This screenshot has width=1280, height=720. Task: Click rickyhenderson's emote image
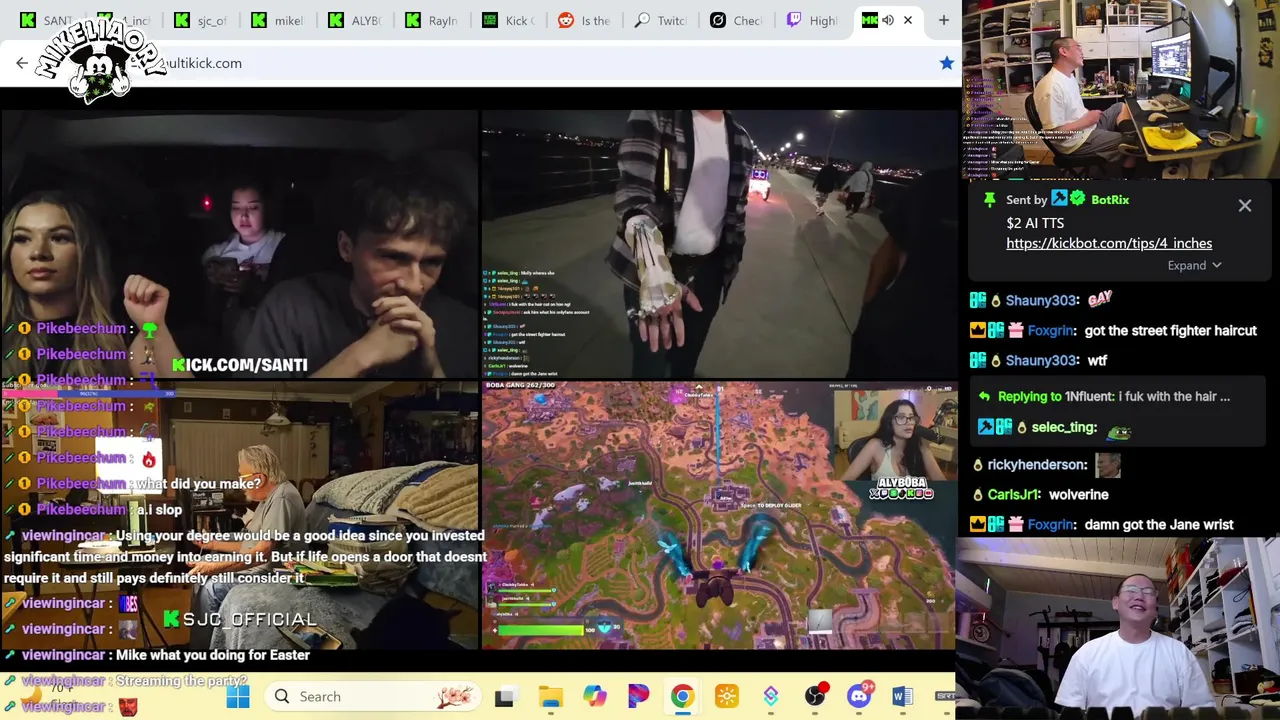coord(1108,465)
